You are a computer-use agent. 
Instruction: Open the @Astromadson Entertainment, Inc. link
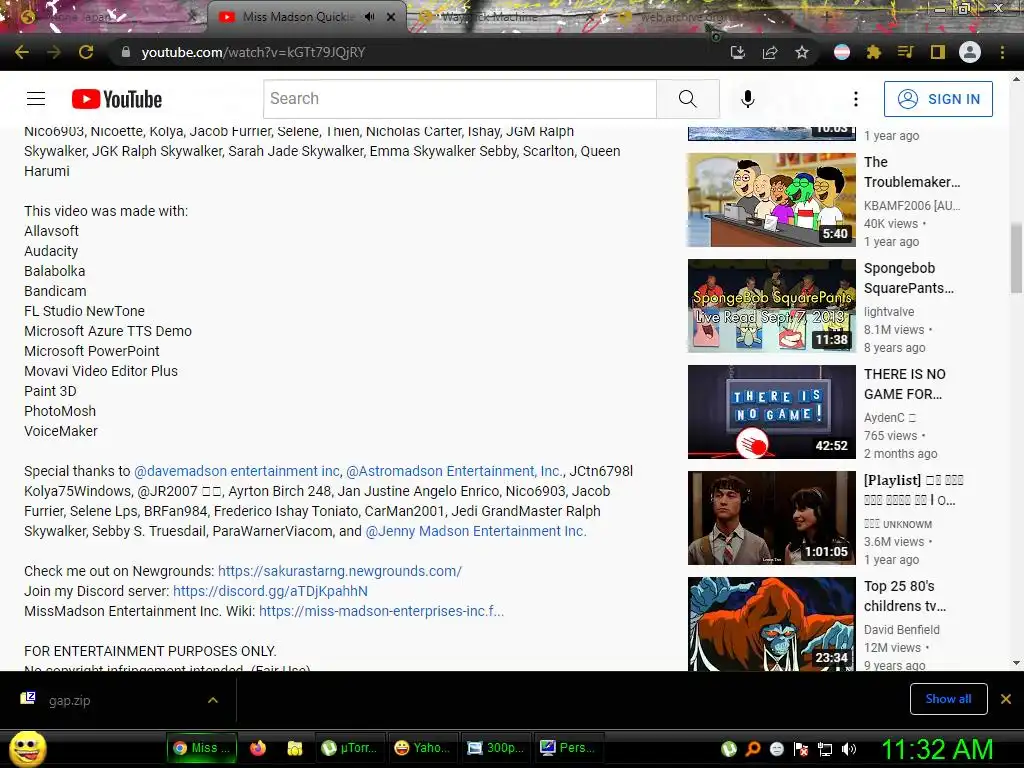454,471
